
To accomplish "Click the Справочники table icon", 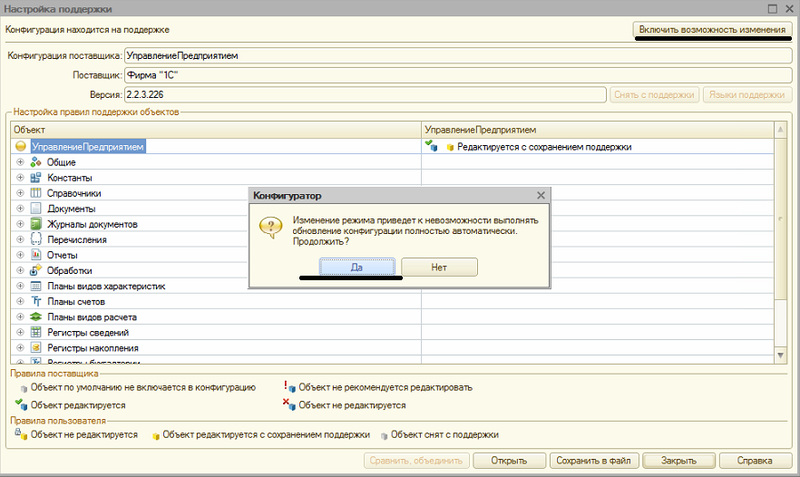I will point(36,193).
